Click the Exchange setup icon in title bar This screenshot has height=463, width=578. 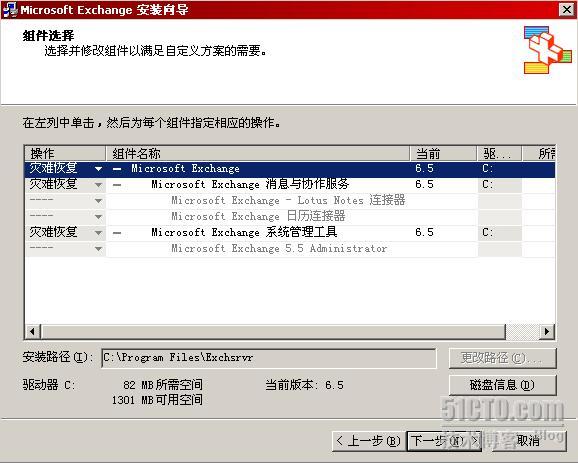point(9,10)
